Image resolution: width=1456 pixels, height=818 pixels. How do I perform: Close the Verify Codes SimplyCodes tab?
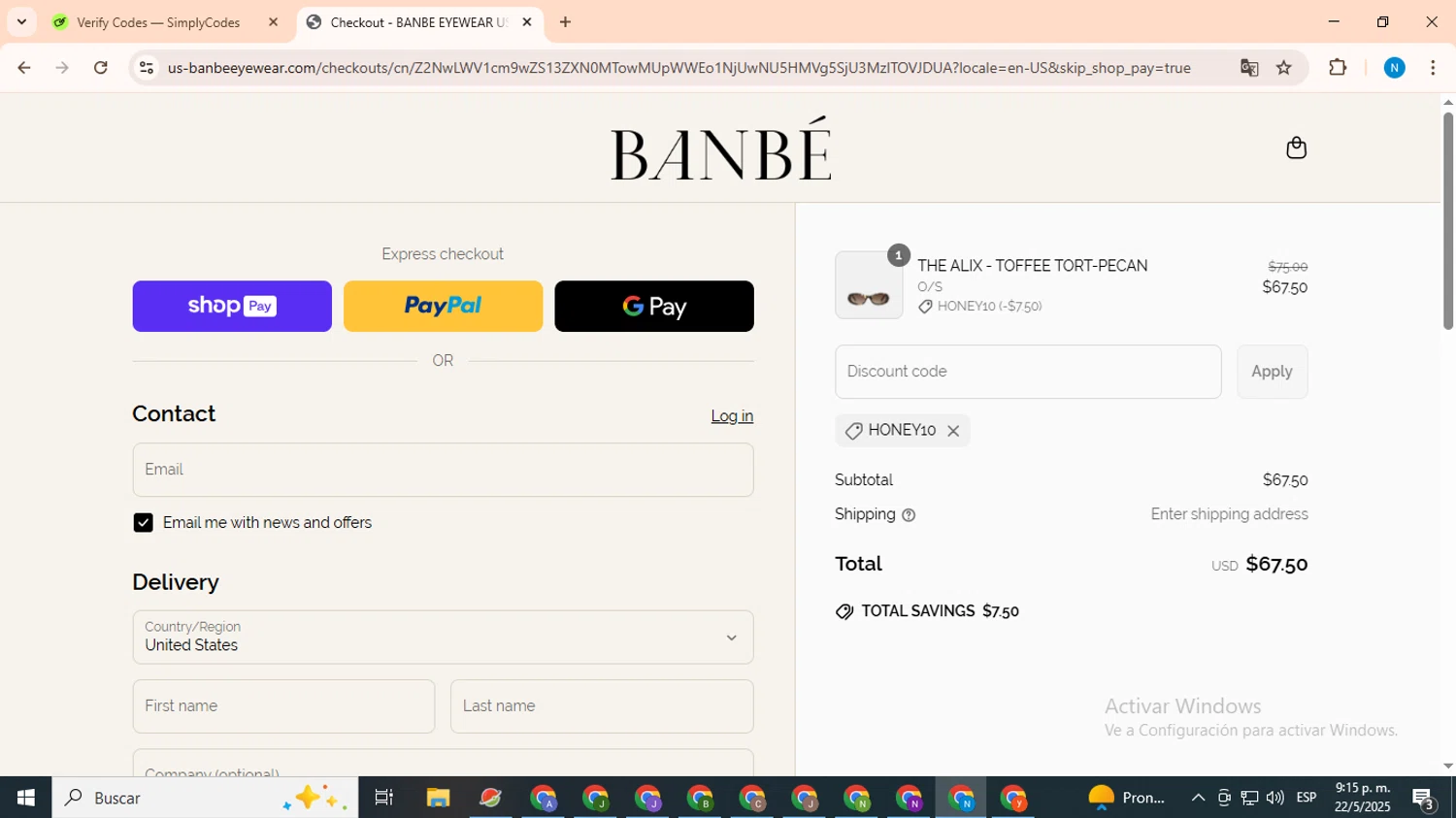click(273, 22)
